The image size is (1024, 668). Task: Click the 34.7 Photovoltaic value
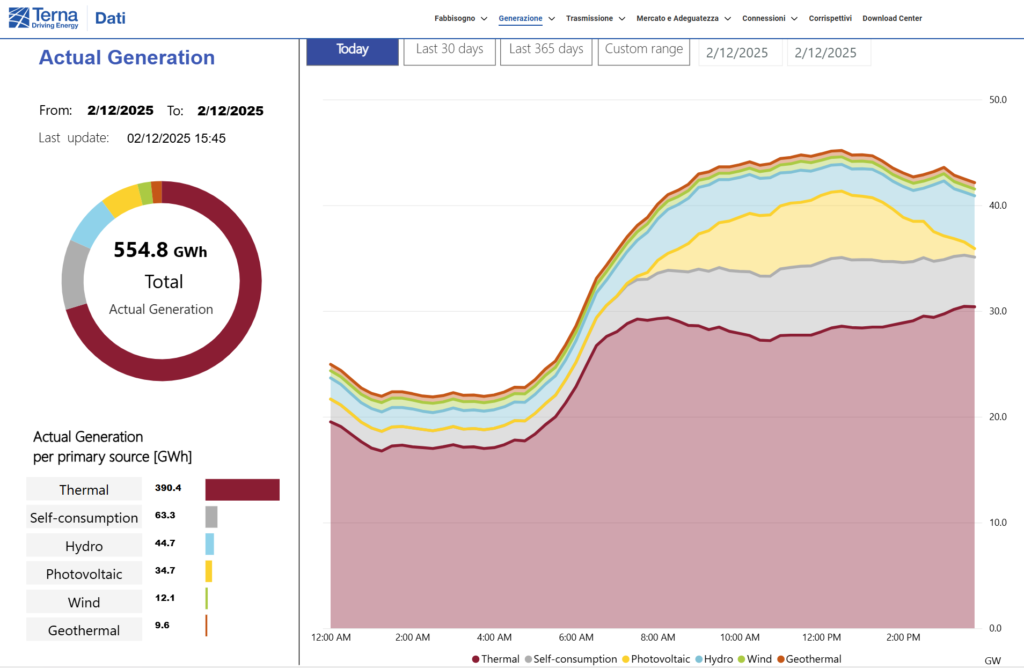[165, 570]
